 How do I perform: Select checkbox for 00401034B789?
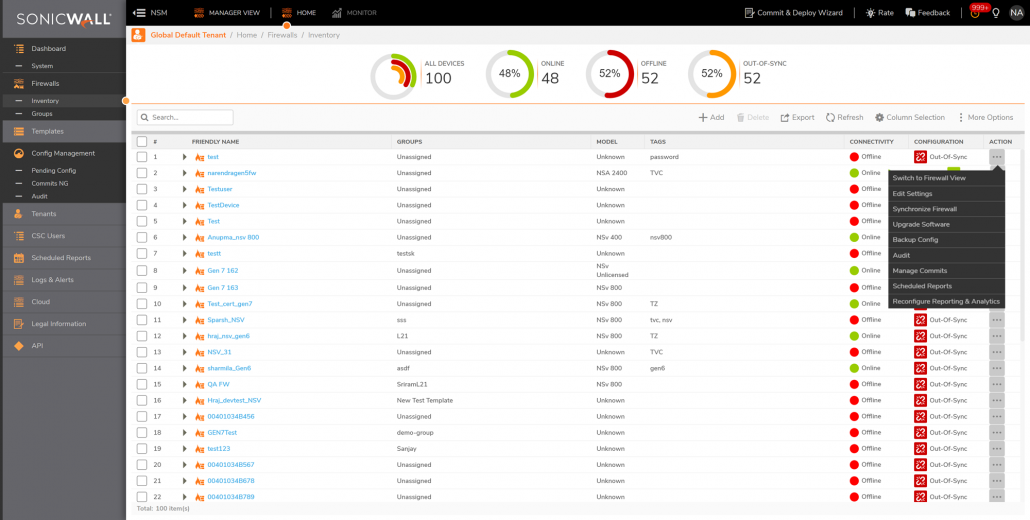point(142,497)
